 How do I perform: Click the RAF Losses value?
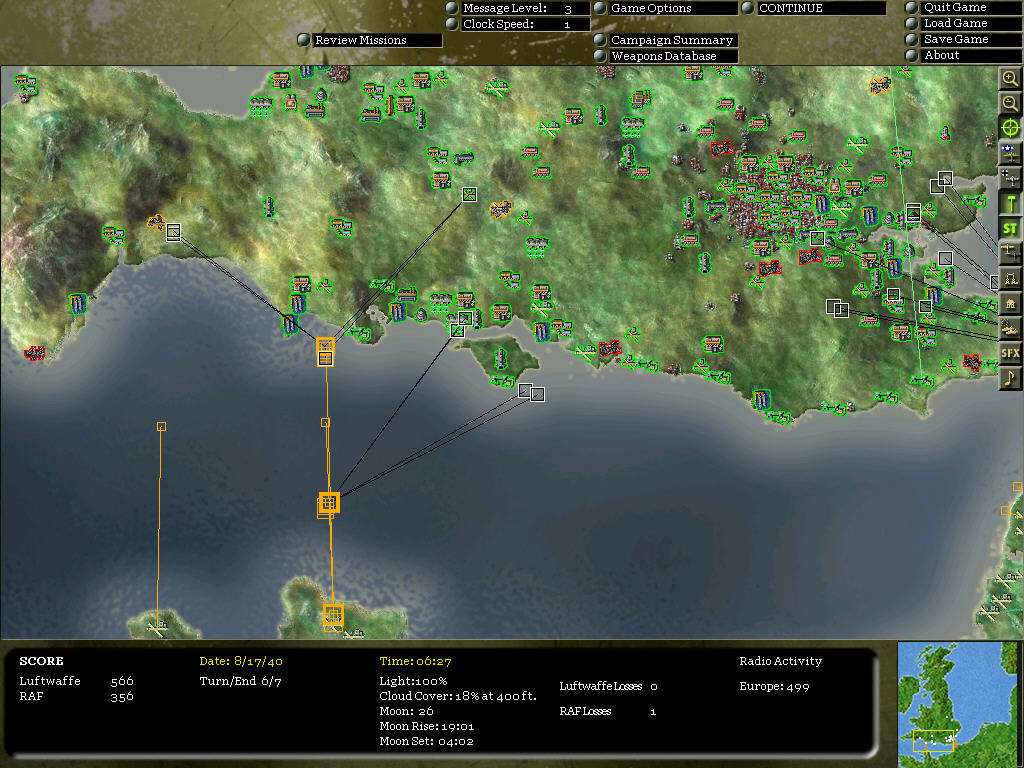pyautogui.click(x=653, y=712)
